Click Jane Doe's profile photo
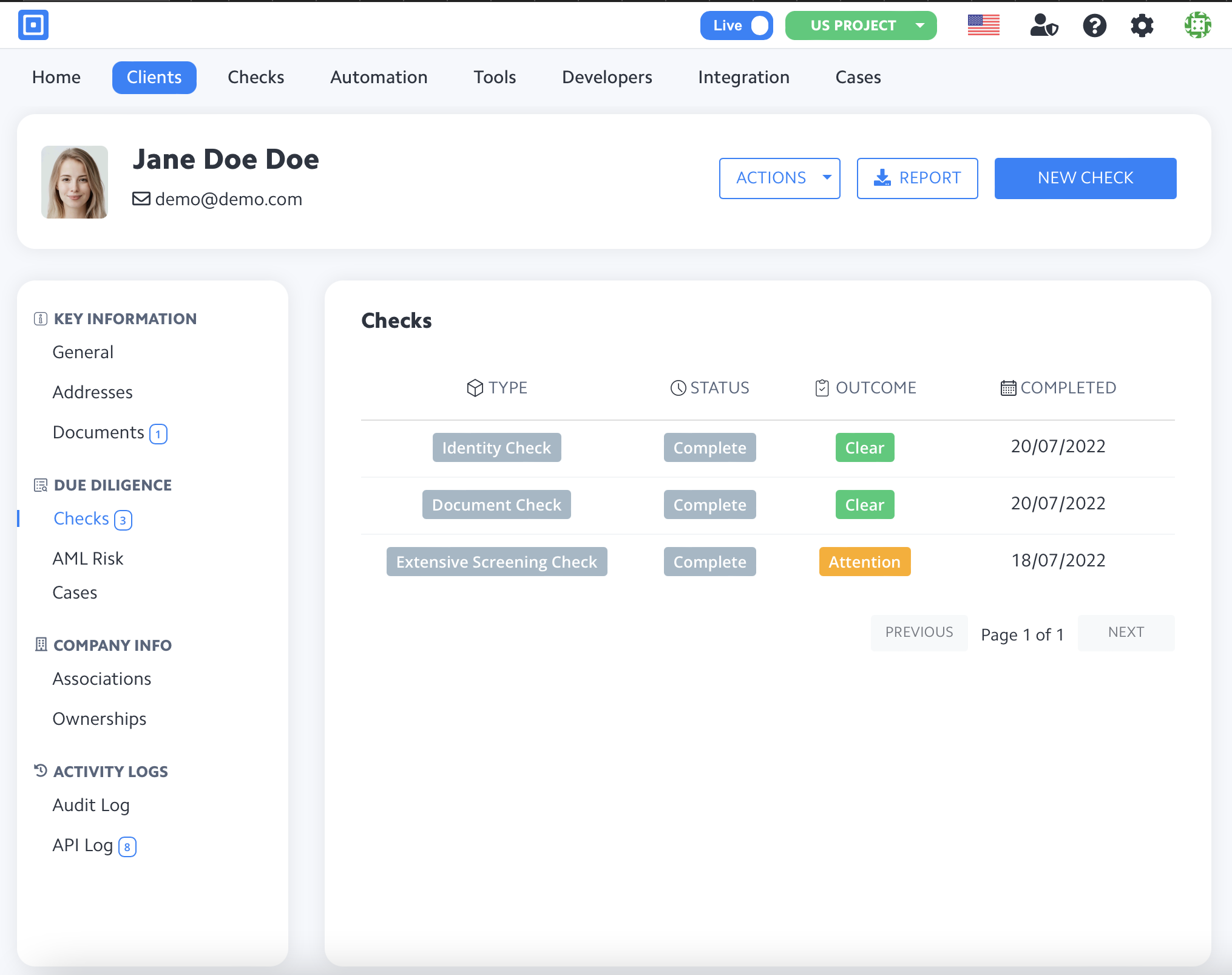This screenshot has width=1232, height=975. click(x=75, y=182)
